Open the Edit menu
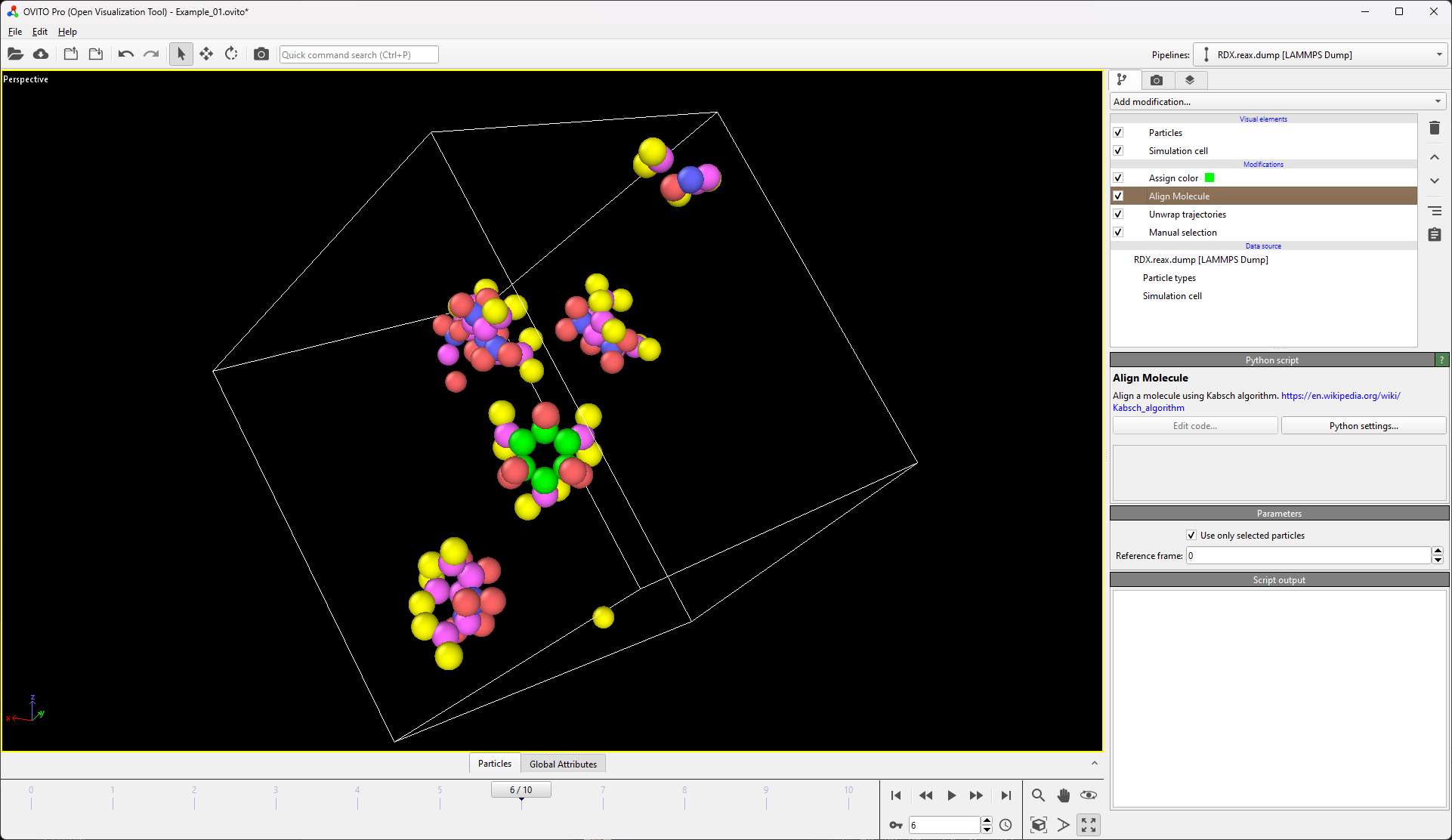This screenshot has height=840, width=1452. [39, 32]
